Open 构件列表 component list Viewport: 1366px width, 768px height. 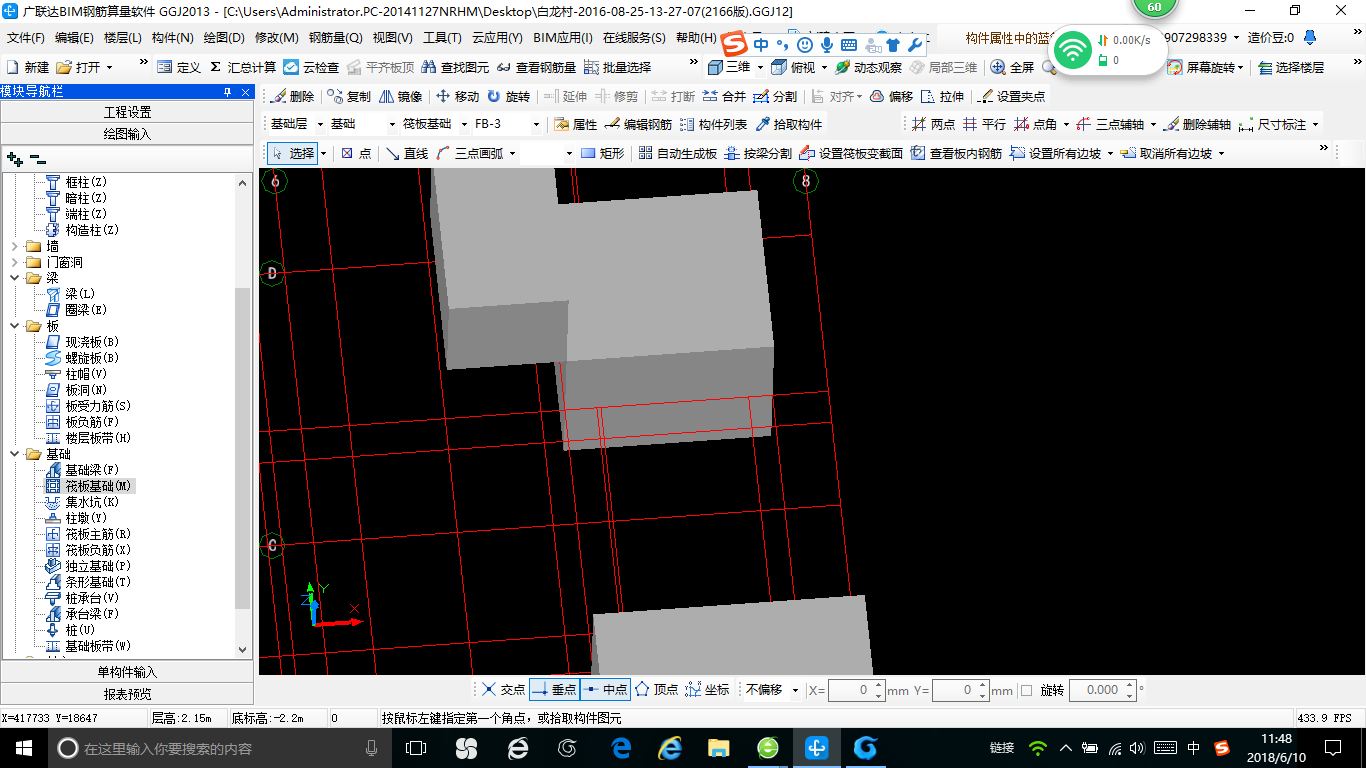(713, 124)
